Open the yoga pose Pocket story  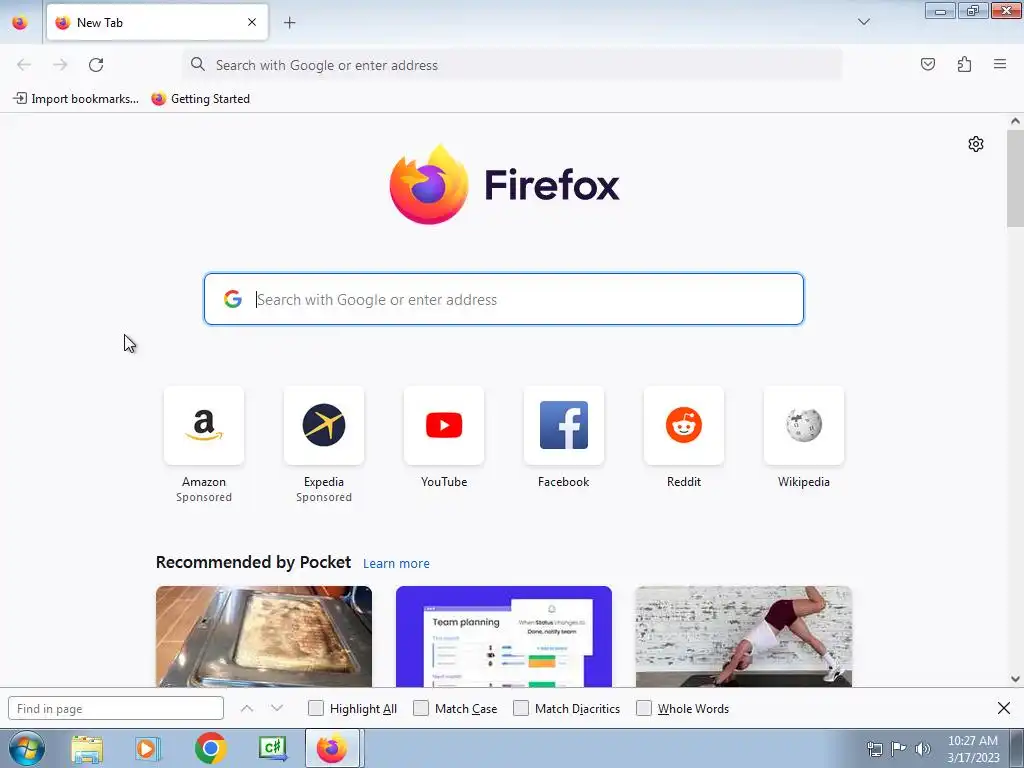pos(744,637)
